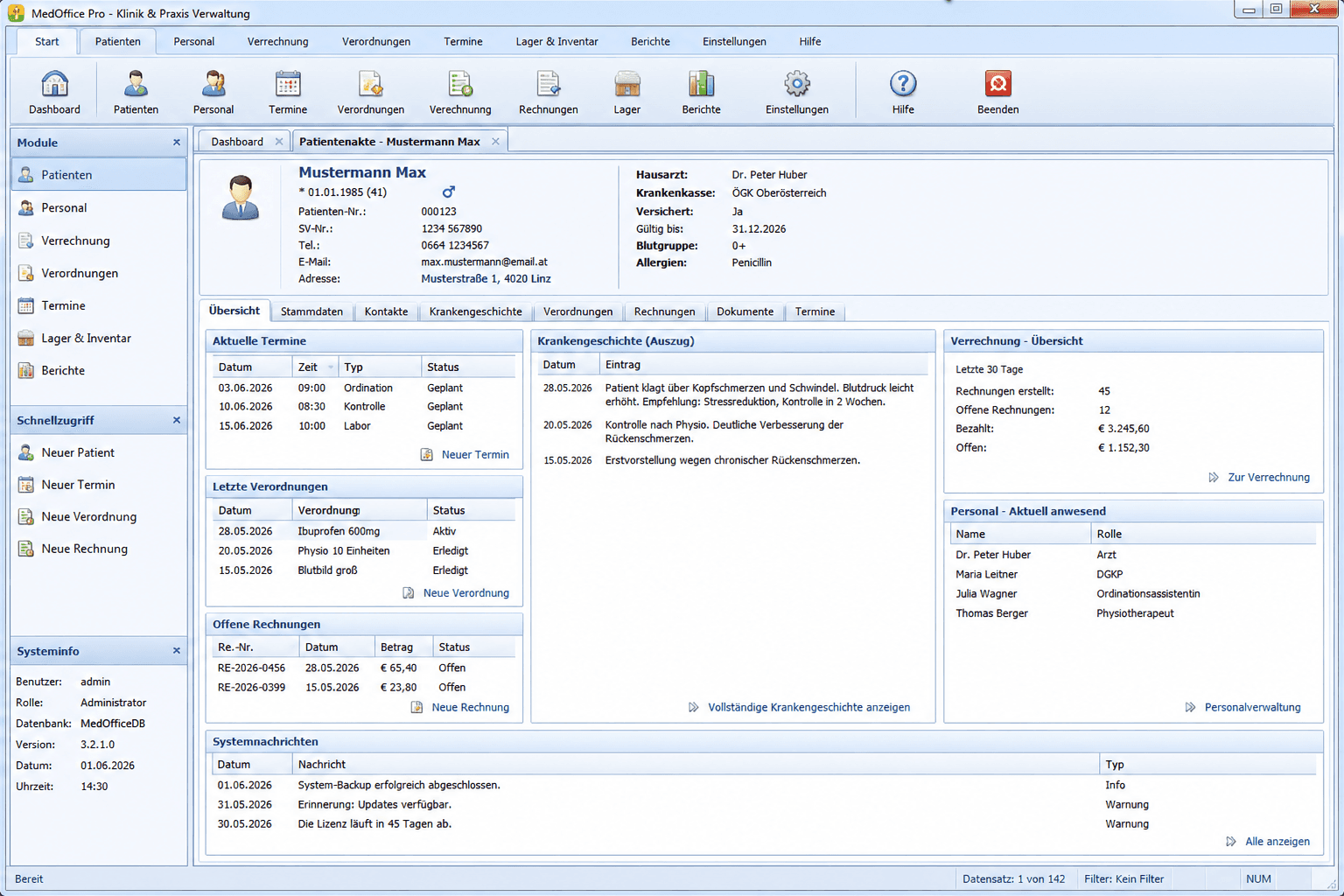Click Datensatz: 1 von 142 status entry
1344x896 pixels.
(x=1013, y=879)
